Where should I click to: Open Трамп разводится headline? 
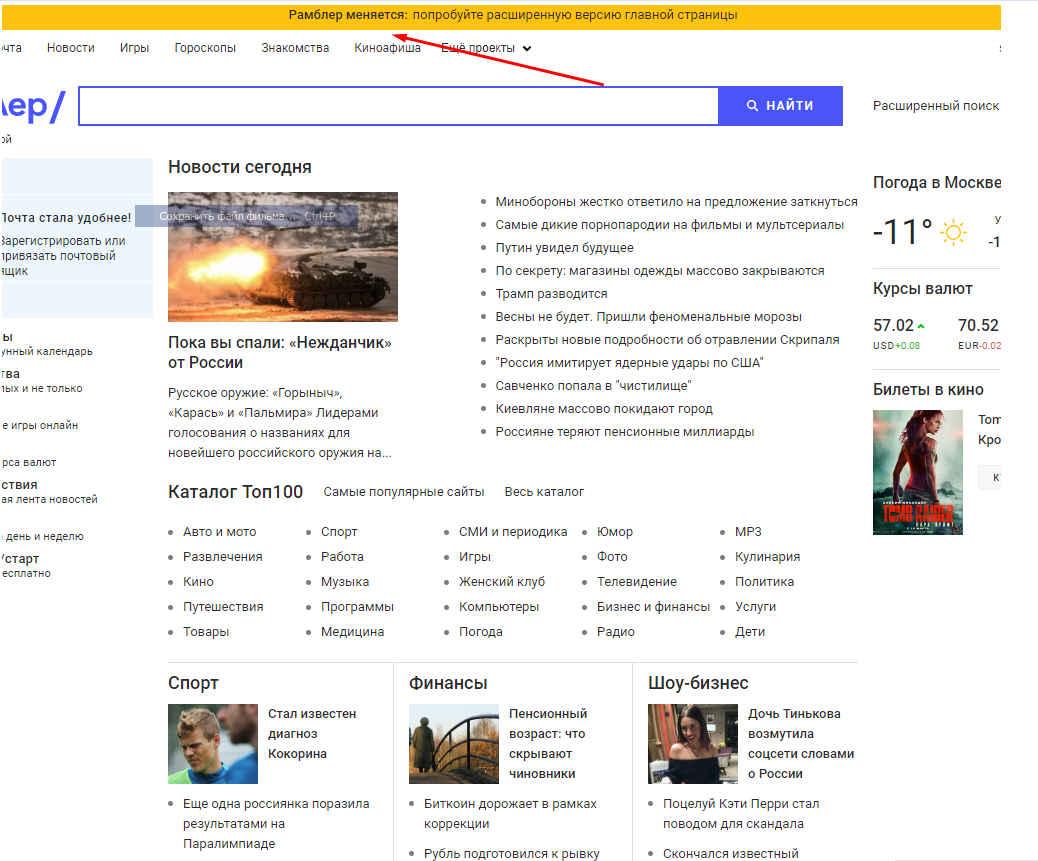551,294
